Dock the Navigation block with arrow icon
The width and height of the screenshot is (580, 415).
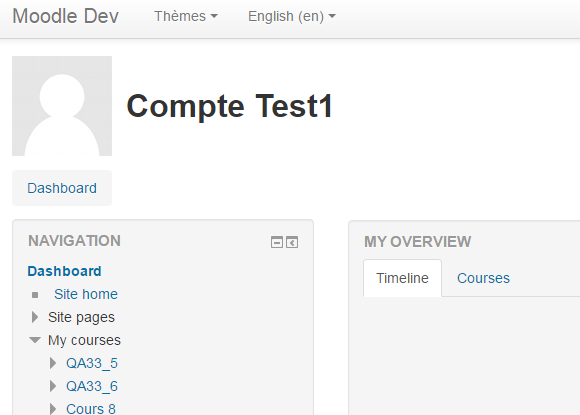click(292, 242)
